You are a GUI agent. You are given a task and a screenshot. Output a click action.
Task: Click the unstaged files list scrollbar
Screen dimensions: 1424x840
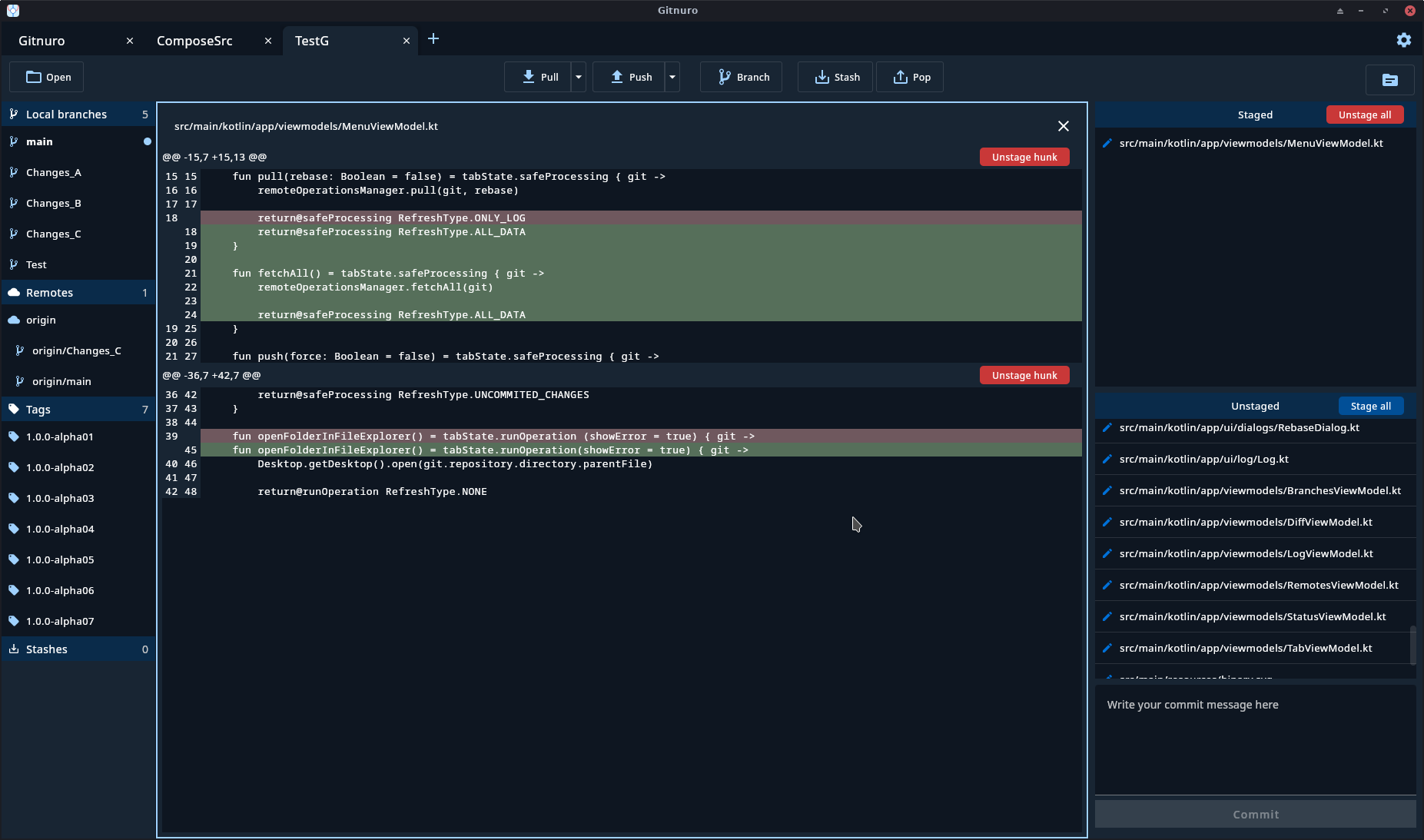point(1412,644)
